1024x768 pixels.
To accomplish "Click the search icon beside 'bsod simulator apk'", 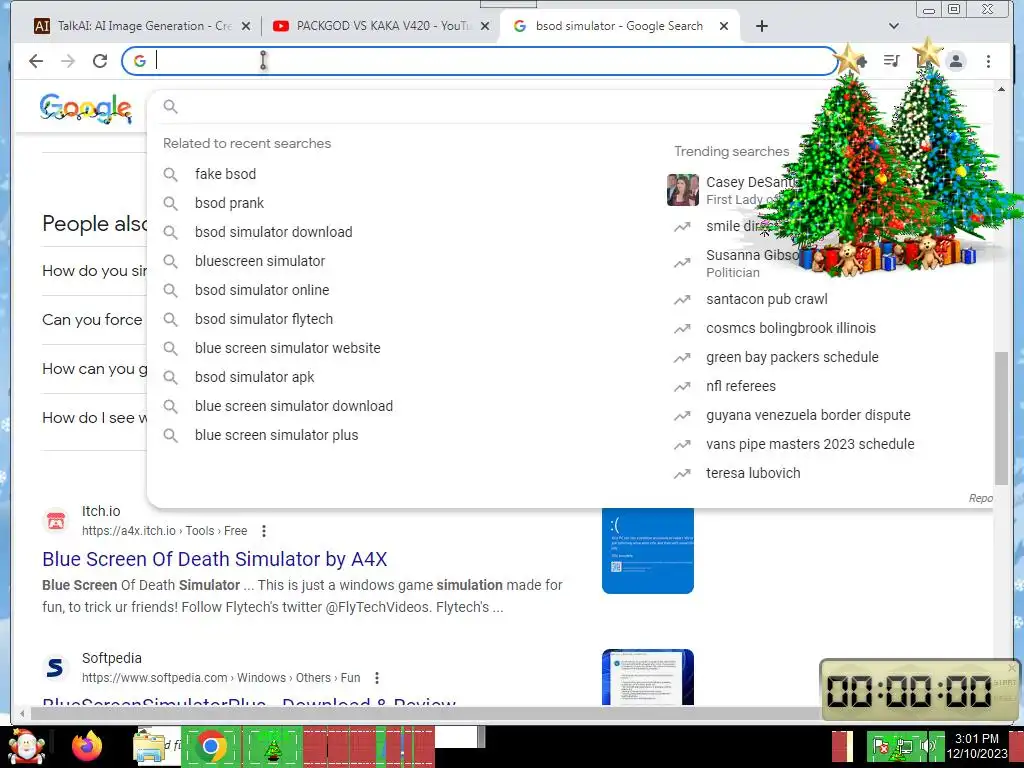I will 170,377.
